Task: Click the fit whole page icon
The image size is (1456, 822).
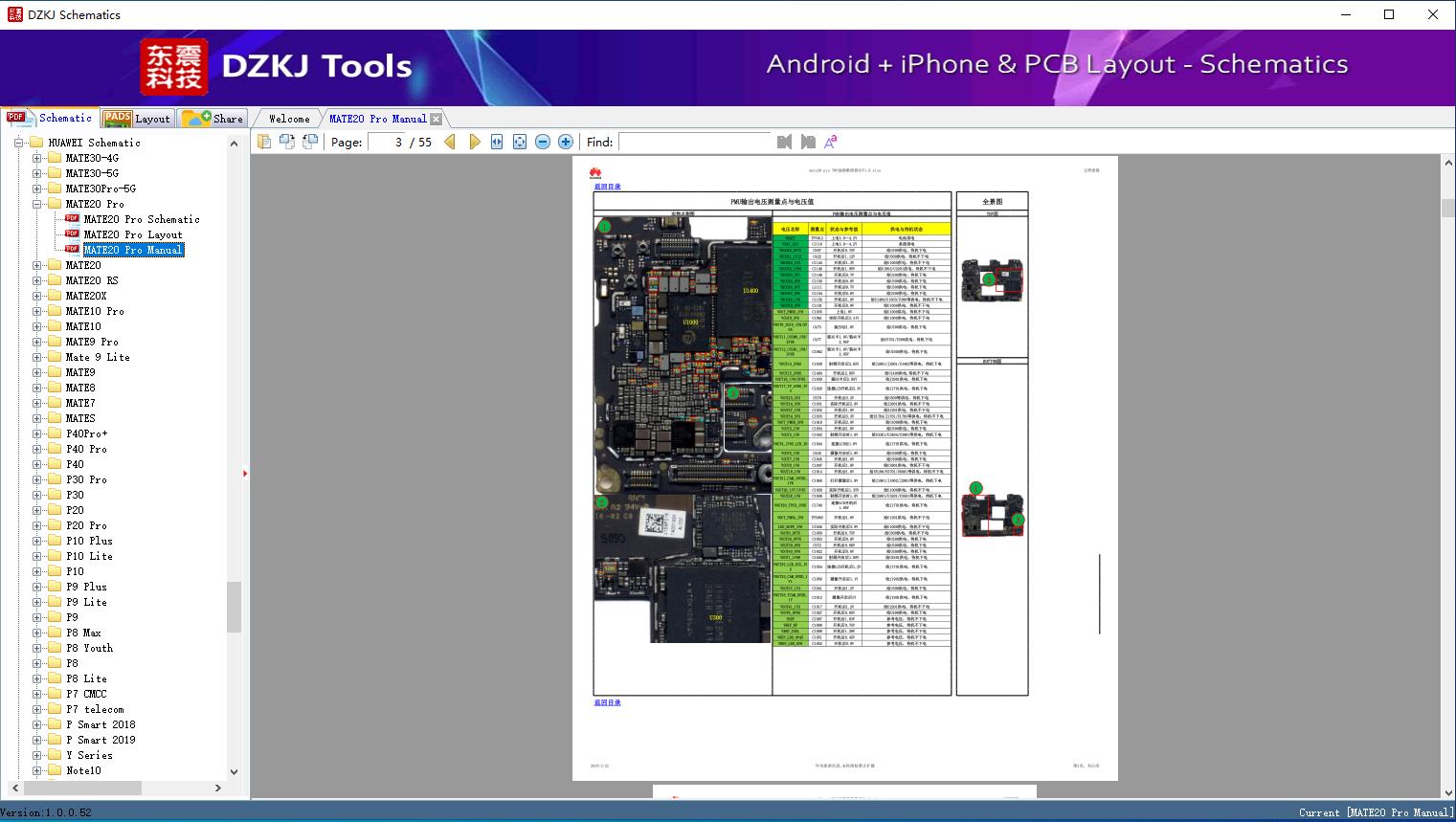Action: (x=520, y=142)
